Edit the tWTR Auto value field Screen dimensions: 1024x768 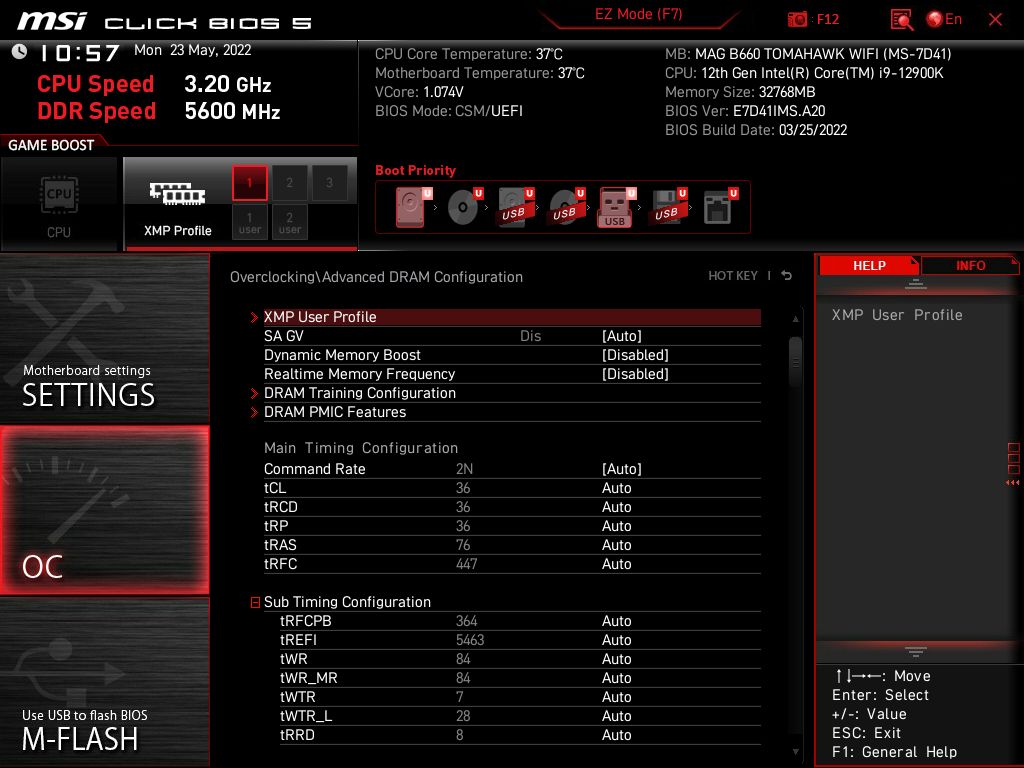616,697
